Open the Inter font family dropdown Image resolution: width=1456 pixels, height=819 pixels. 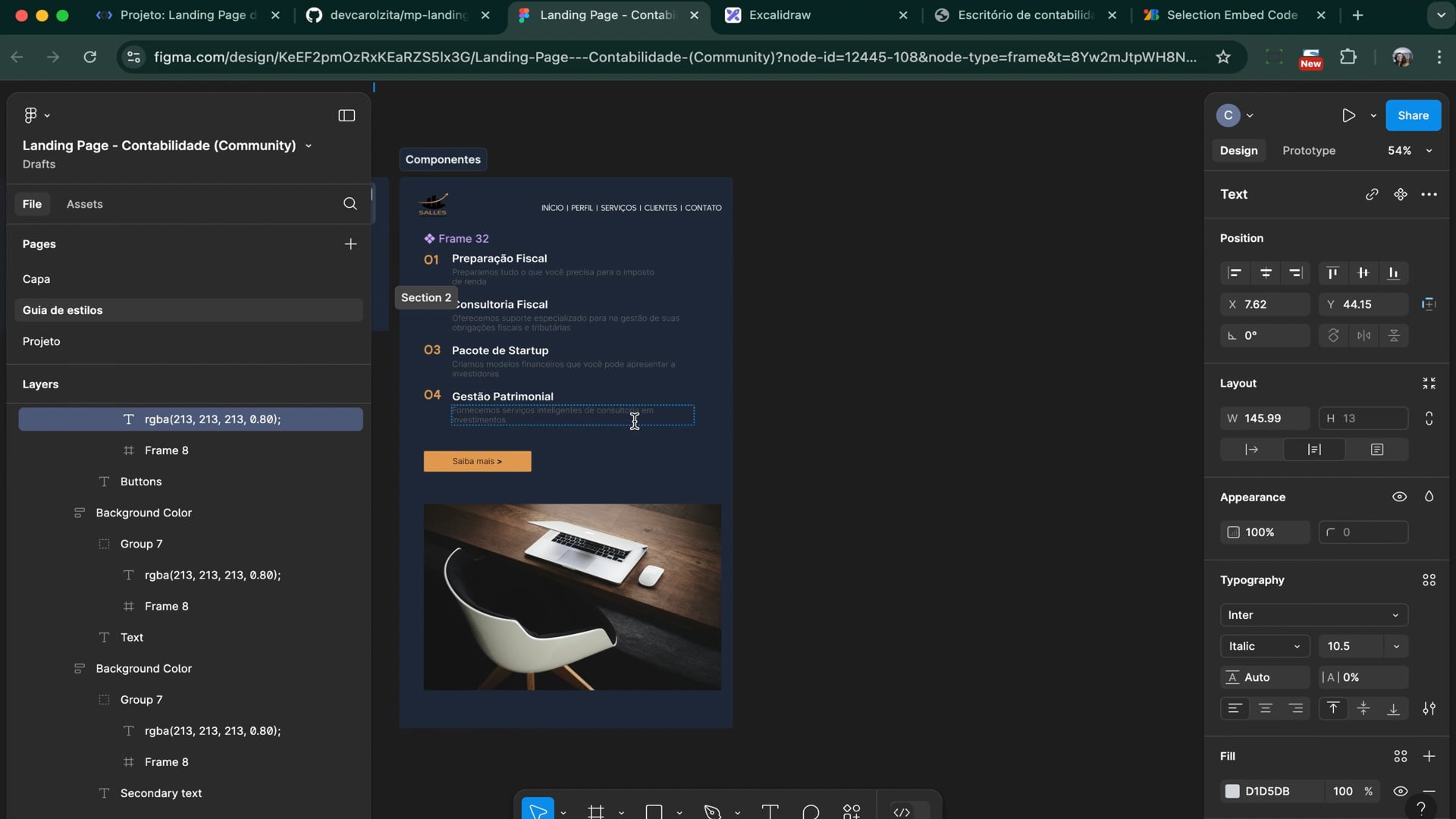click(x=1313, y=615)
